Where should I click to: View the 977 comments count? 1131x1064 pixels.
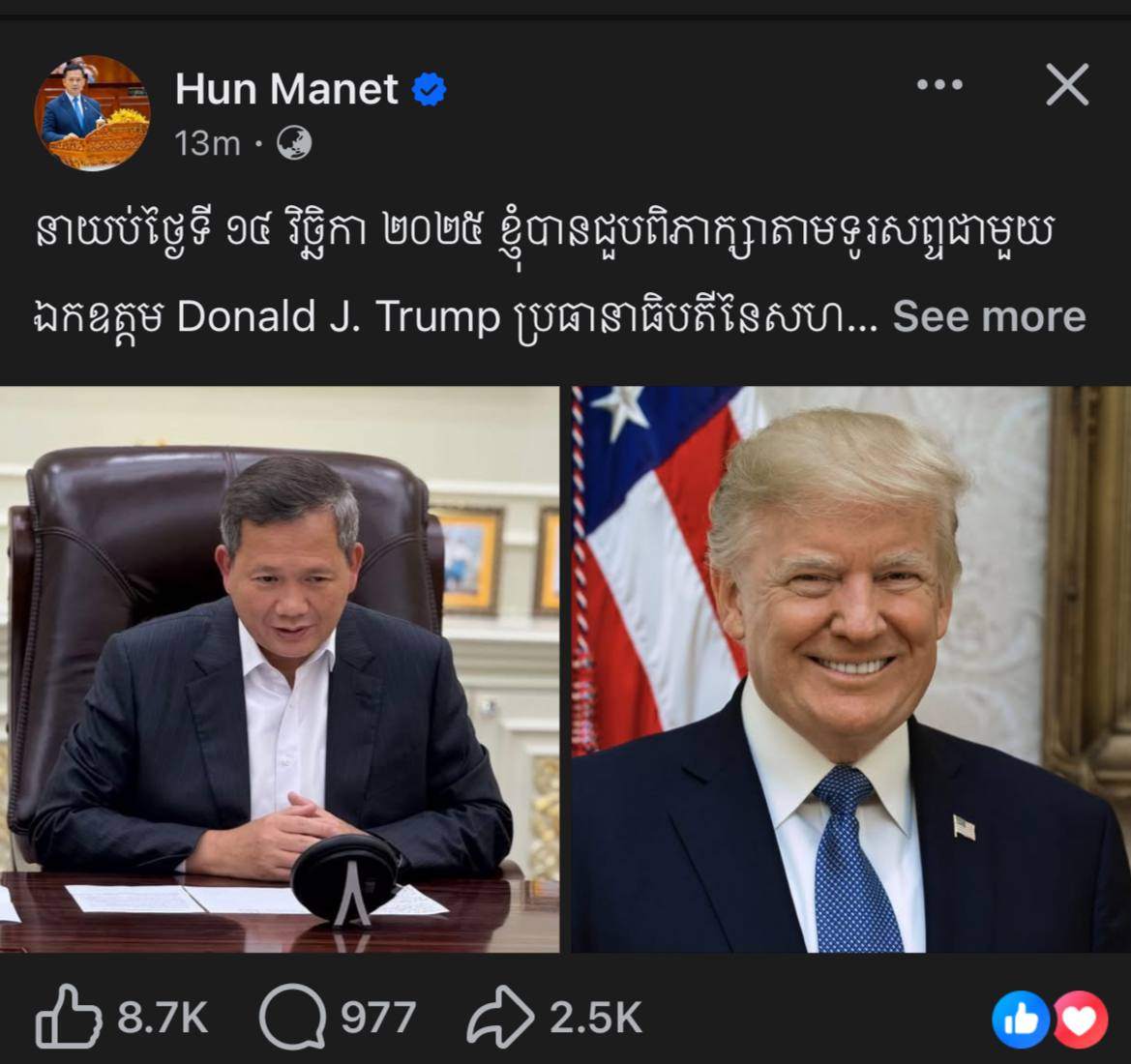pyautogui.click(x=378, y=1018)
